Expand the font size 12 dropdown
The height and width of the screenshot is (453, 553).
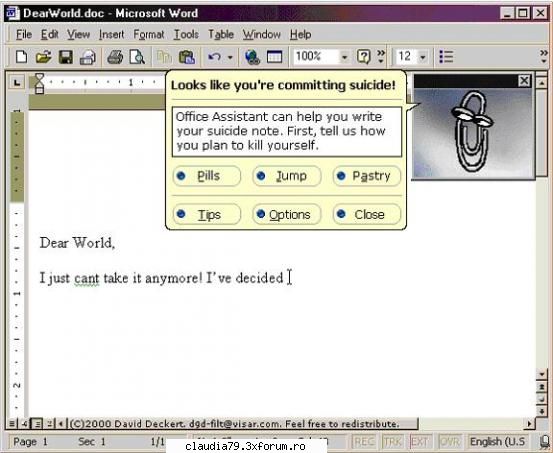[423, 57]
